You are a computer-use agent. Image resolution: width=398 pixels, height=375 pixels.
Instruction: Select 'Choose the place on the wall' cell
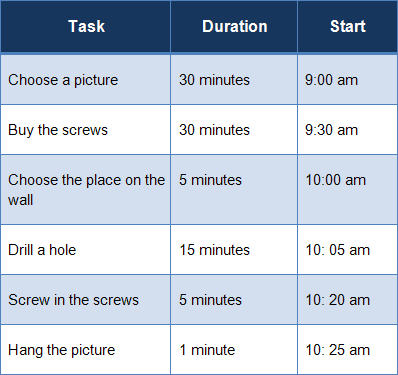pyautogui.click(x=86, y=190)
